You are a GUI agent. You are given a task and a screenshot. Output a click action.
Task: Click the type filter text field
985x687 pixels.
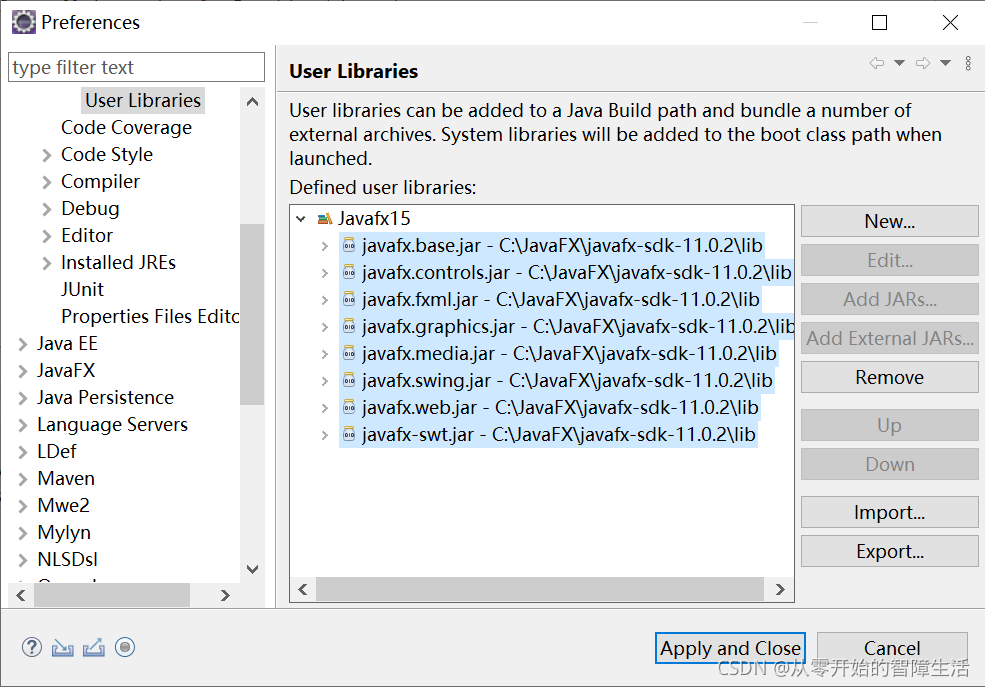tap(136, 67)
